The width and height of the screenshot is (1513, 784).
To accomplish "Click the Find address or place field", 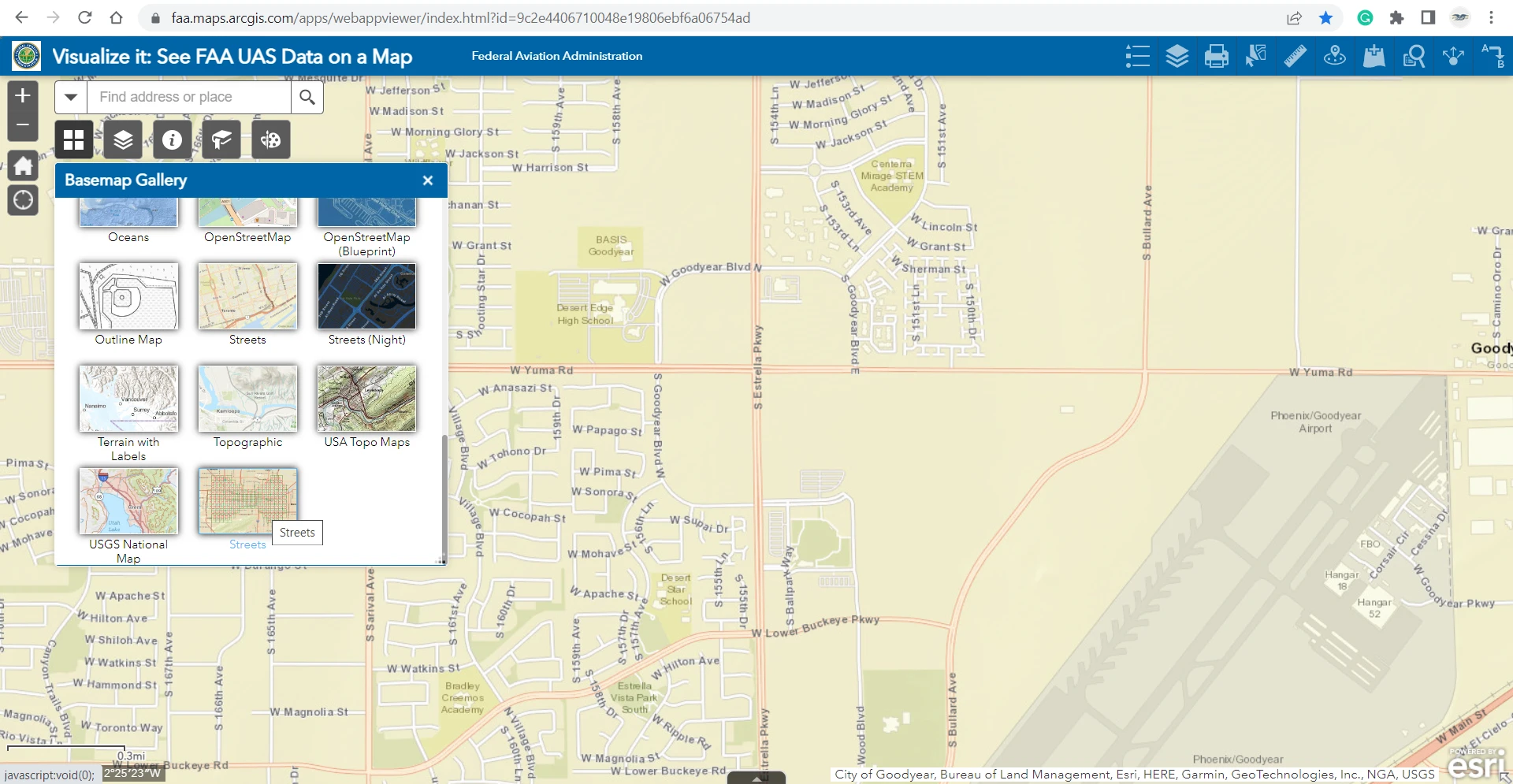I will click(189, 97).
